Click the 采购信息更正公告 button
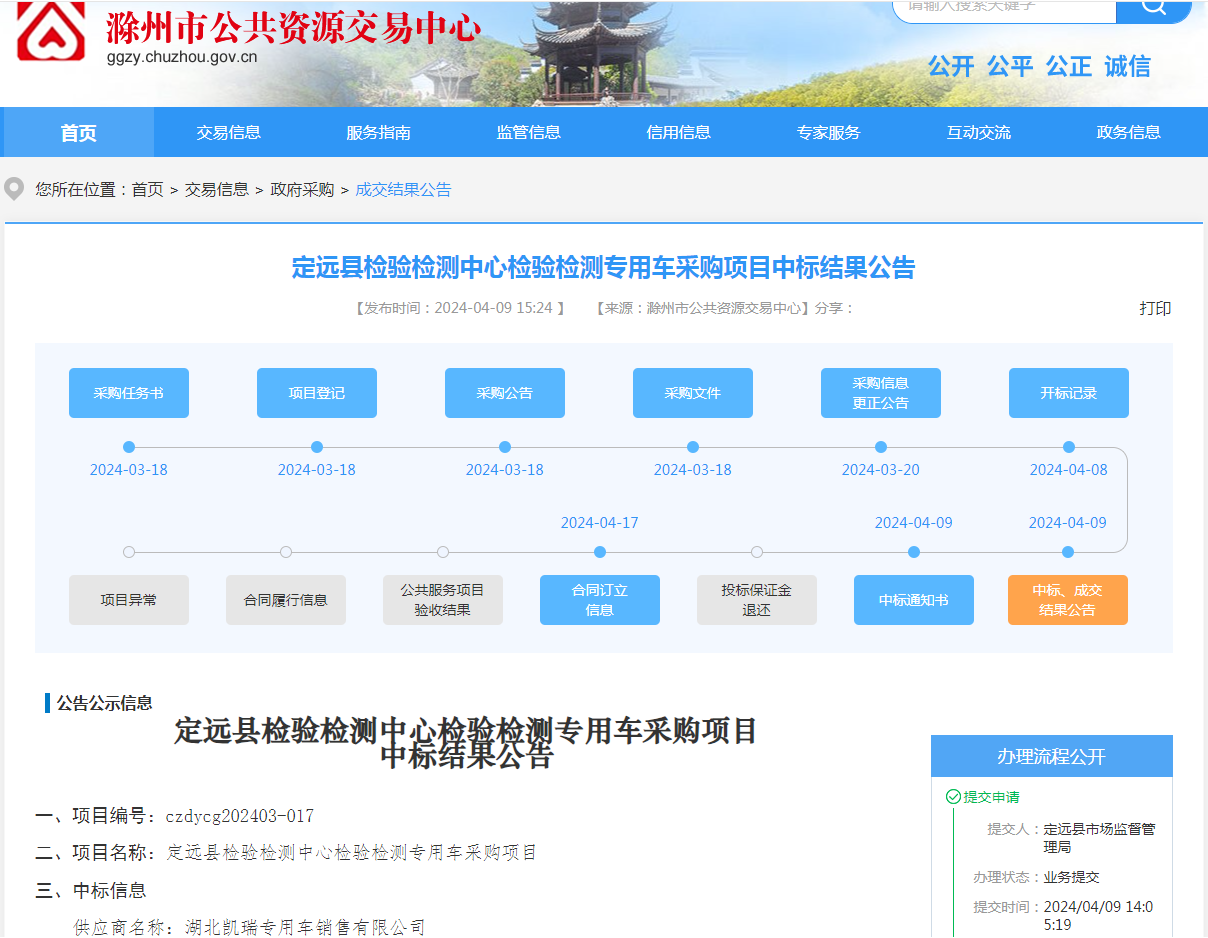 click(881, 393)
